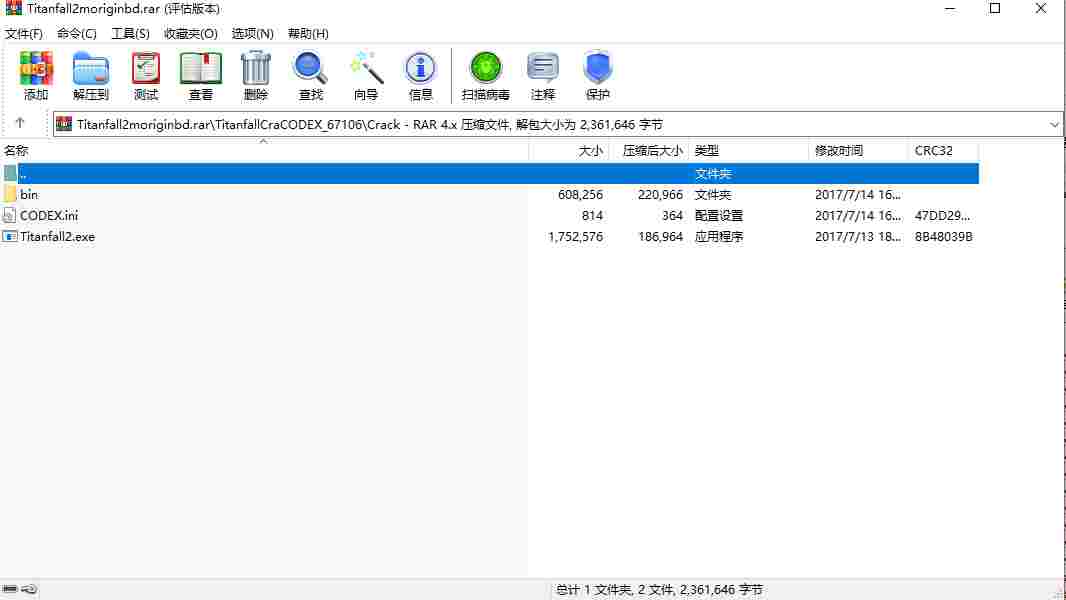Click the packed size value 364
The height and width of the screenshot is (600, 1066).
pyautogui.click(x=672, y=215)
